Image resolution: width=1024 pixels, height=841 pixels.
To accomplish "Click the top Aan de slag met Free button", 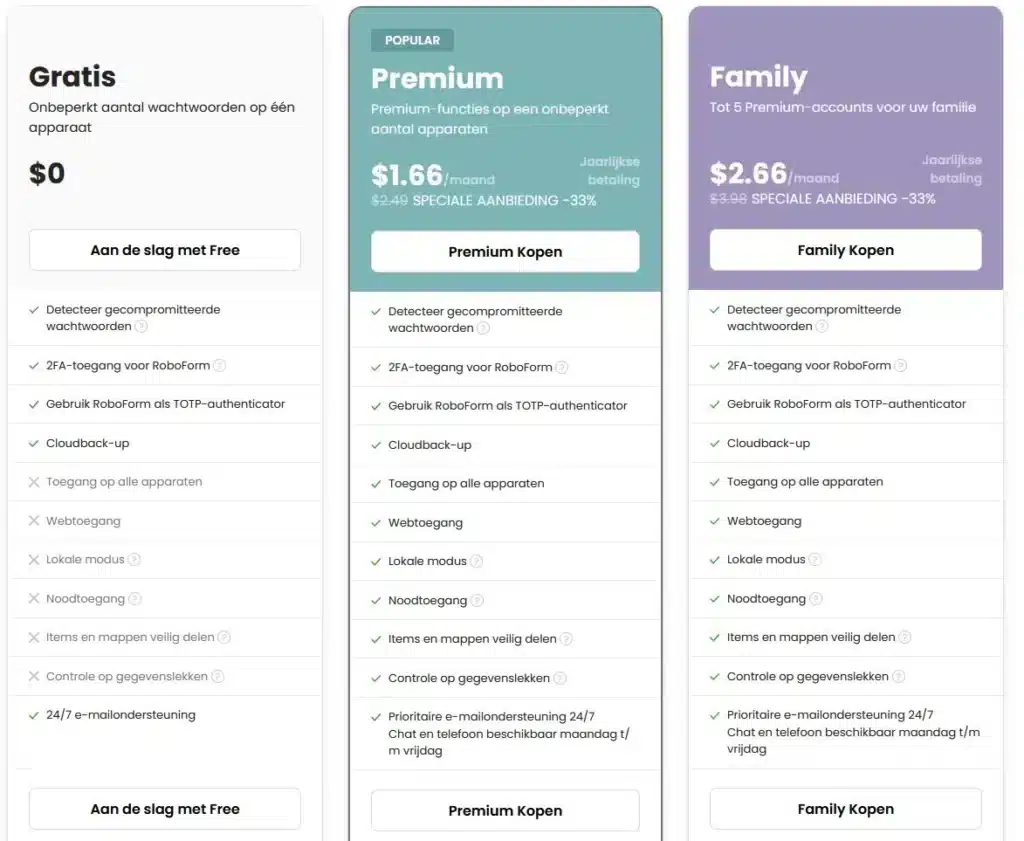I will 165,250.
